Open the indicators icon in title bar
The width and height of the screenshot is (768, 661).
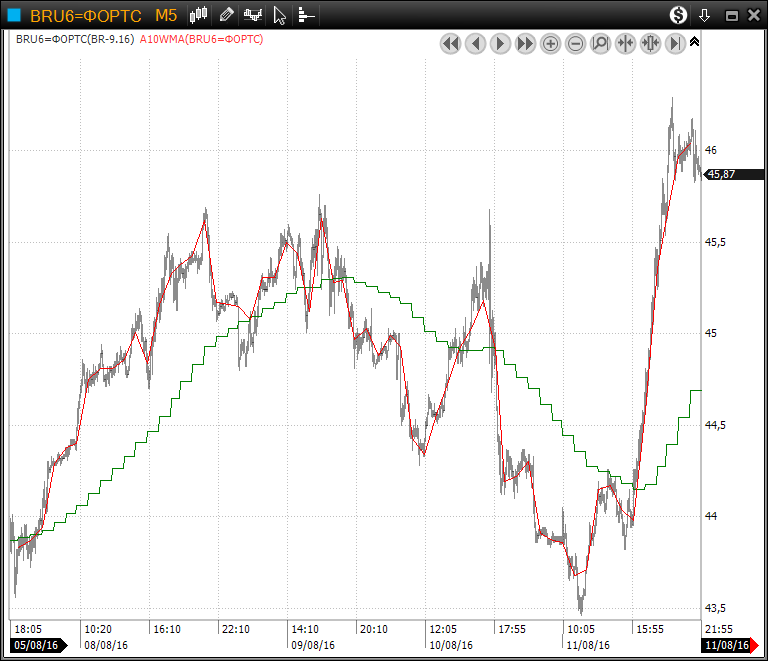coord(254,15)
